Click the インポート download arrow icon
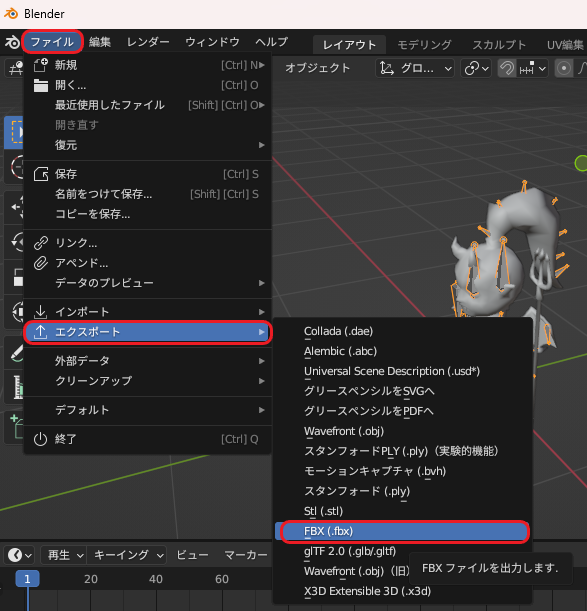This screenshot has height=611, width=587. (41, 312)
